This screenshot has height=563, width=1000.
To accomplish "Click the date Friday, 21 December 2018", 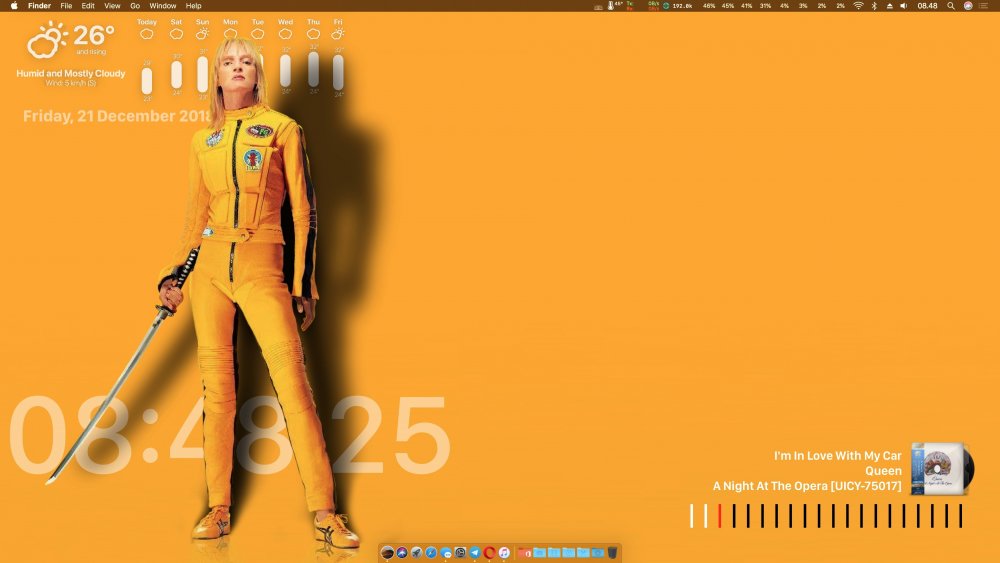I will coord(117,116).
